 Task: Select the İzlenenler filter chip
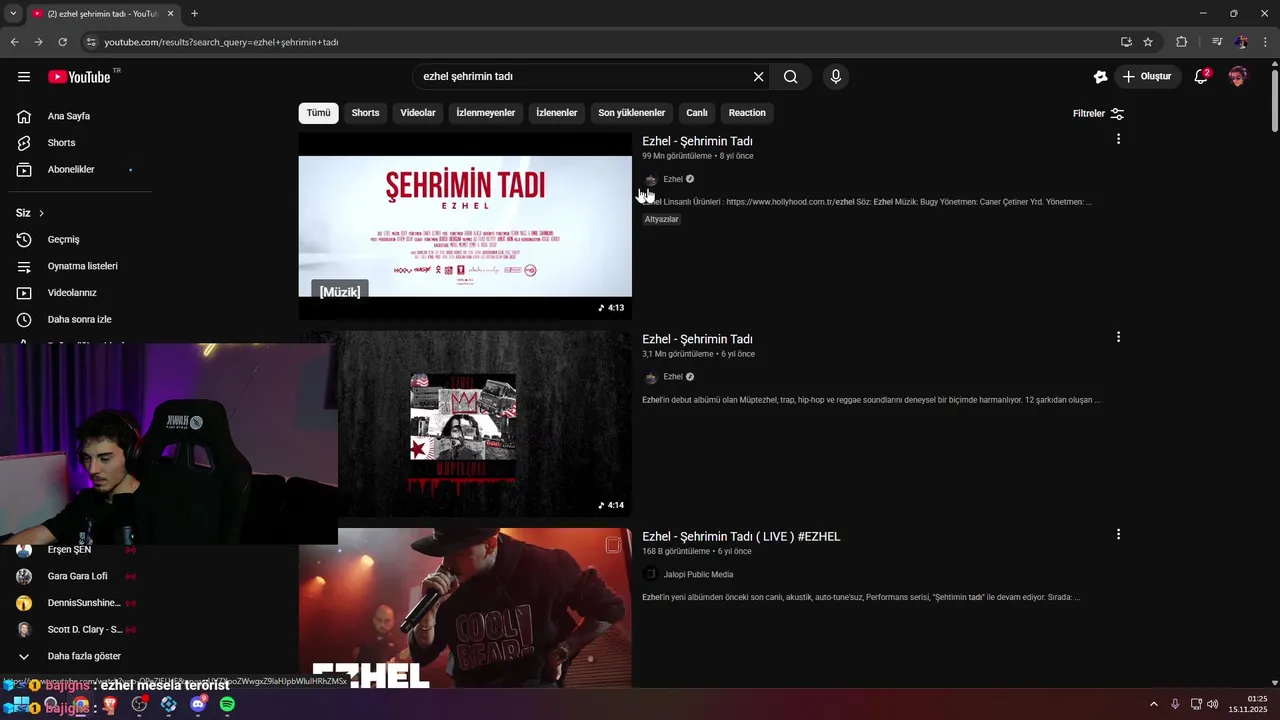coord(557,113)
